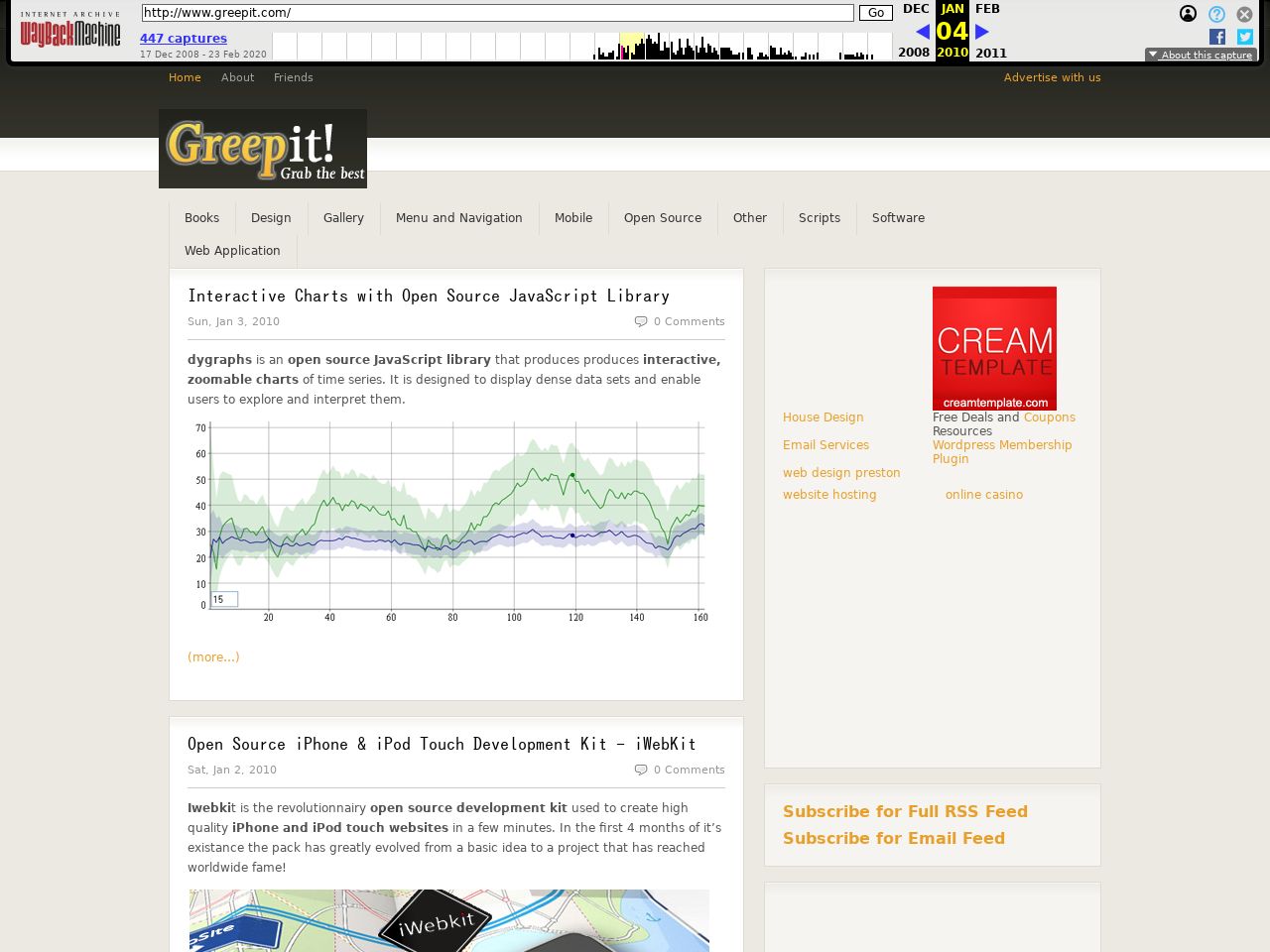Screen dimensions: 1270x952
Task: Follow the Subscribe for Full RSS Feed link
Action: click(x=905, y=811)
